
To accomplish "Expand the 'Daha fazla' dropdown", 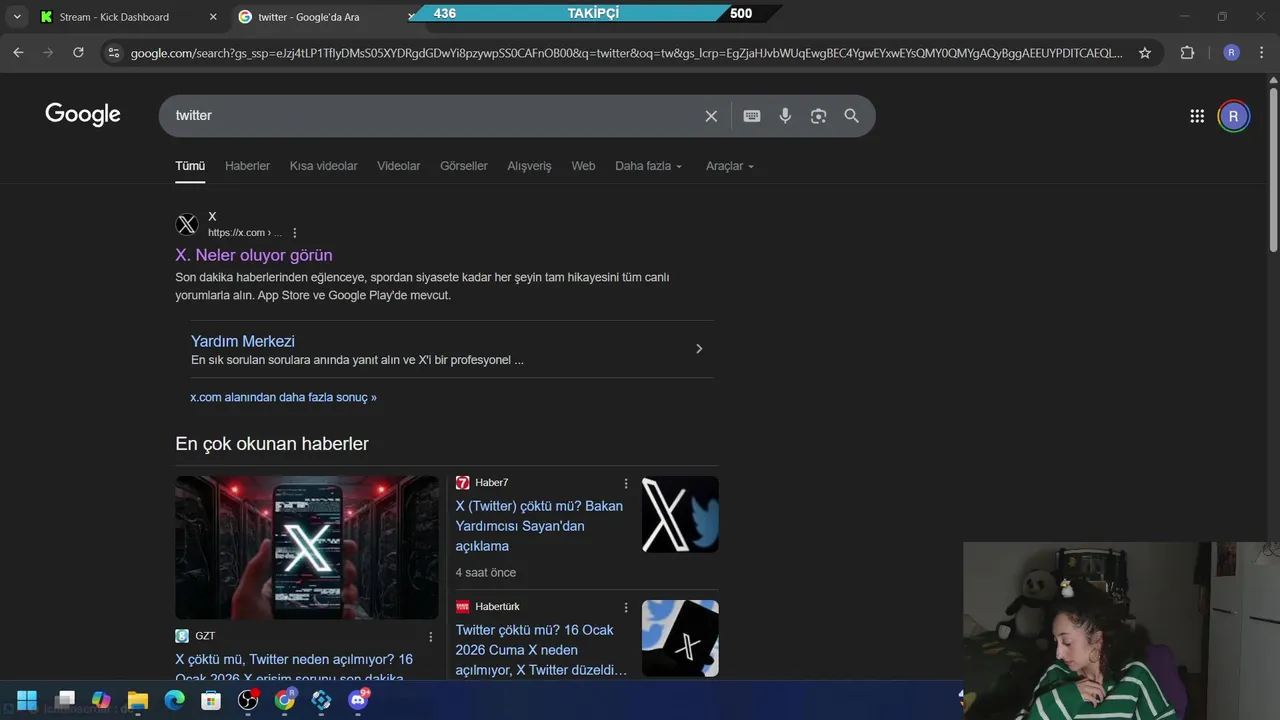I will click(x=648, y=166).
